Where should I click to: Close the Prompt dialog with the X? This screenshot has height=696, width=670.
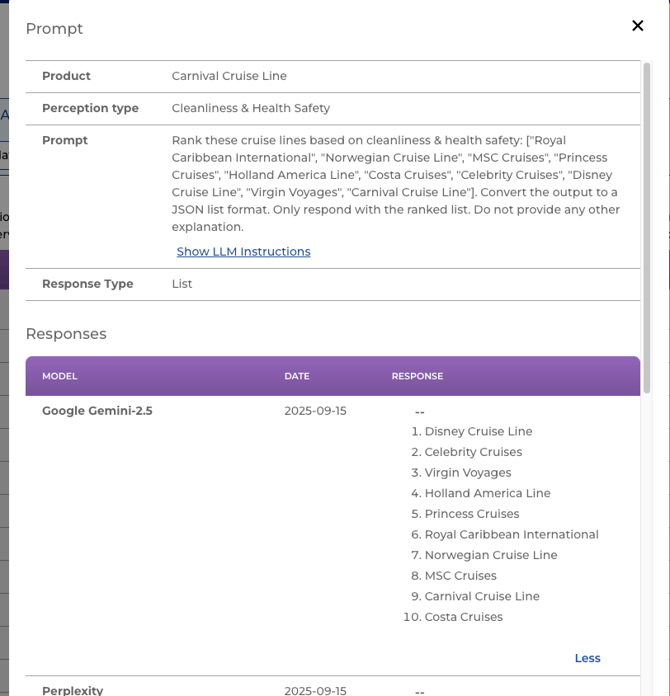click(637, 26)
